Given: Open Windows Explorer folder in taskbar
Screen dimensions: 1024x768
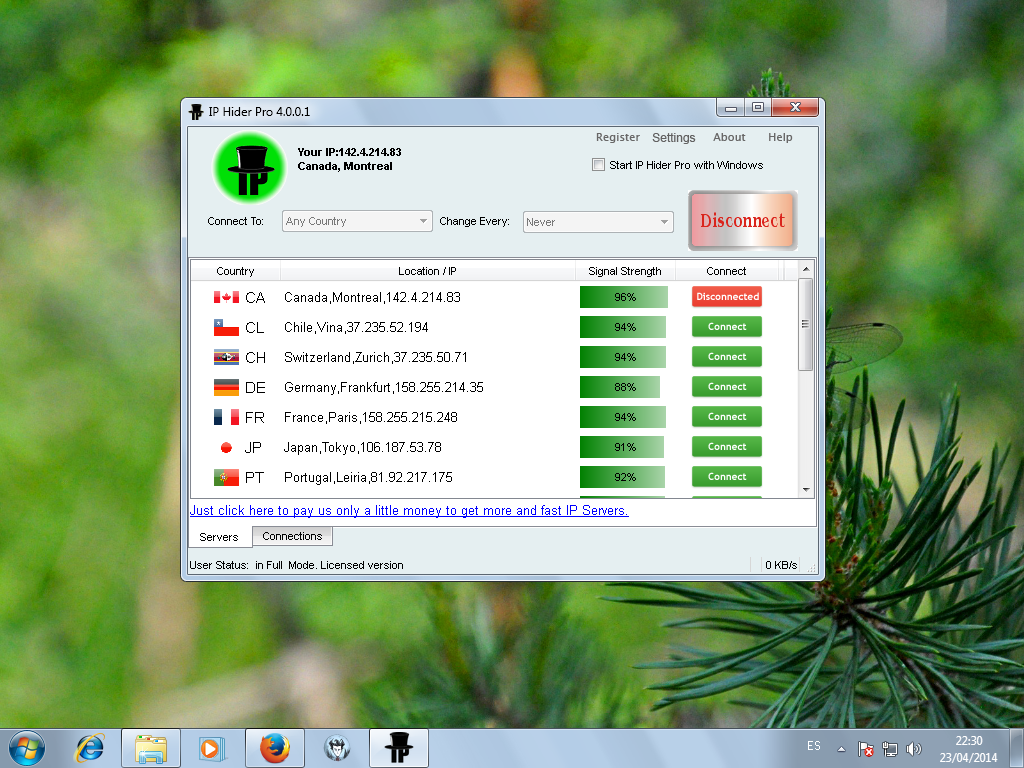Looking at the screenshot, I should [151, 748].
